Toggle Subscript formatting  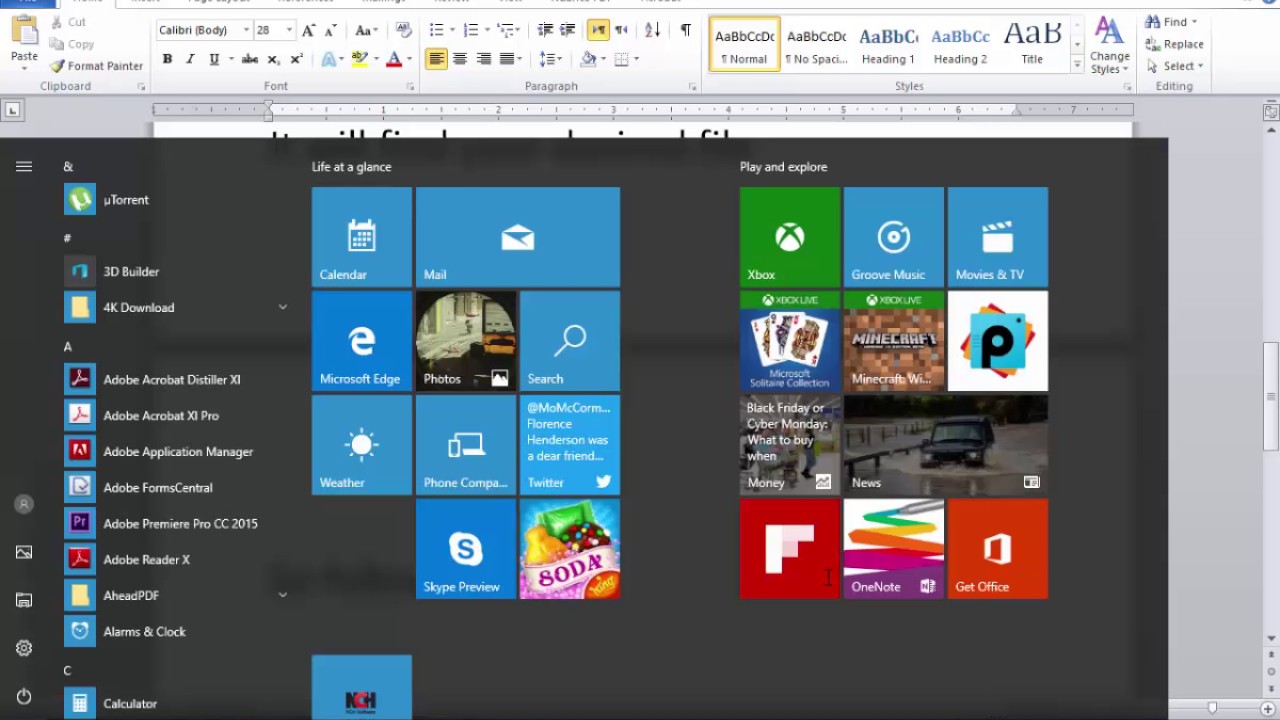(273, 60)
